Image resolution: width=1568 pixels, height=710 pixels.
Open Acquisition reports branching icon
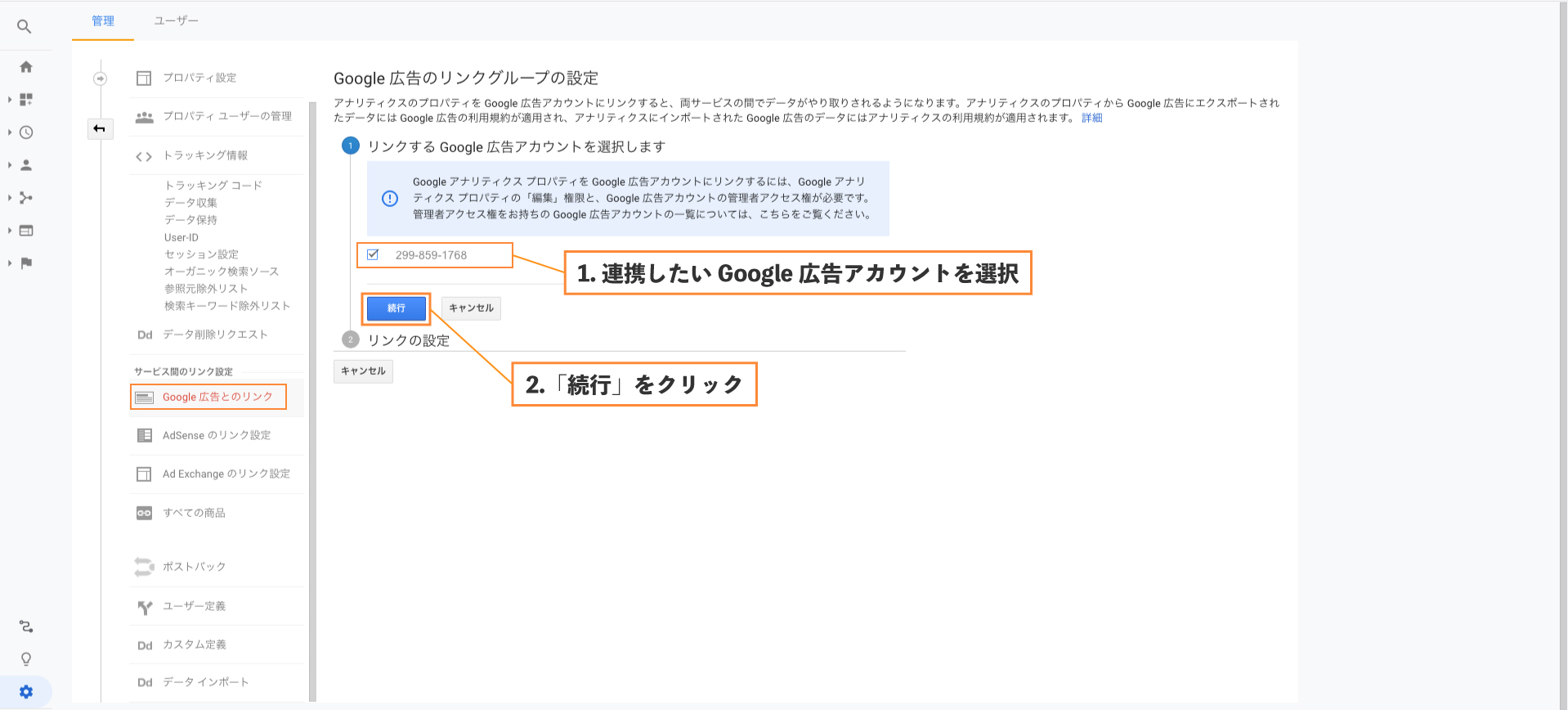(26, 198)
